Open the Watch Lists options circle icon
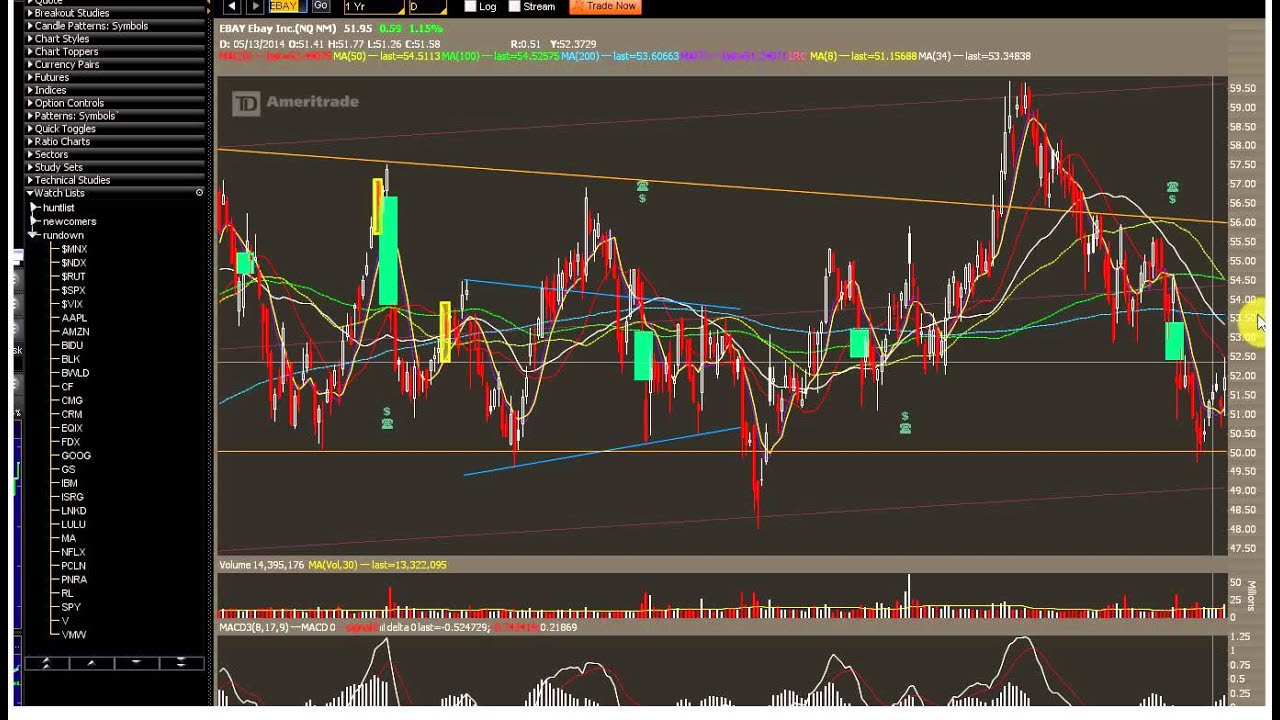The width and height of the screenshot is (1280, 720). pos(199,193)
